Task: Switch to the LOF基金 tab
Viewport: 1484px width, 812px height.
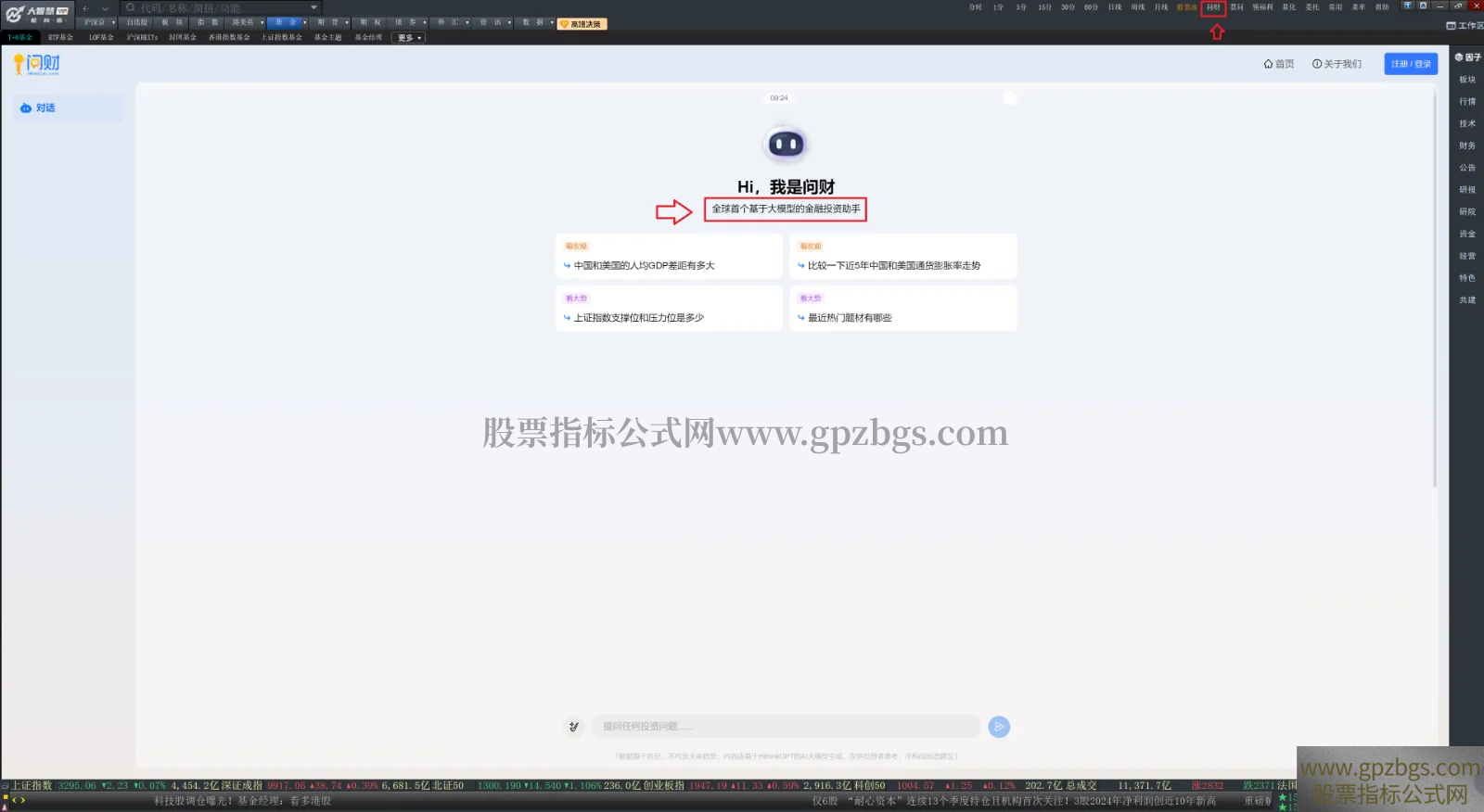Action: click(101, 38)
